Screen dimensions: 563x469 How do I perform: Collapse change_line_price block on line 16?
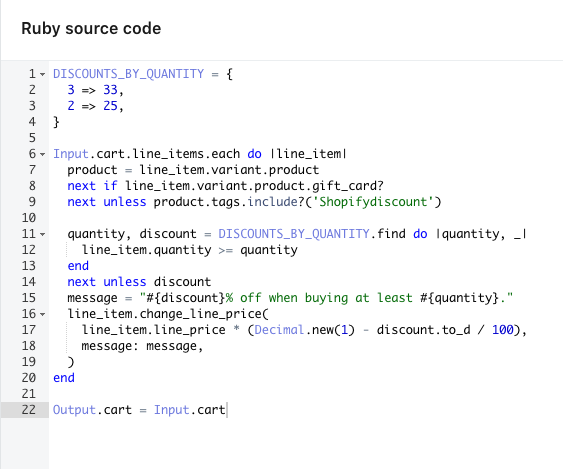pos(43,315)
